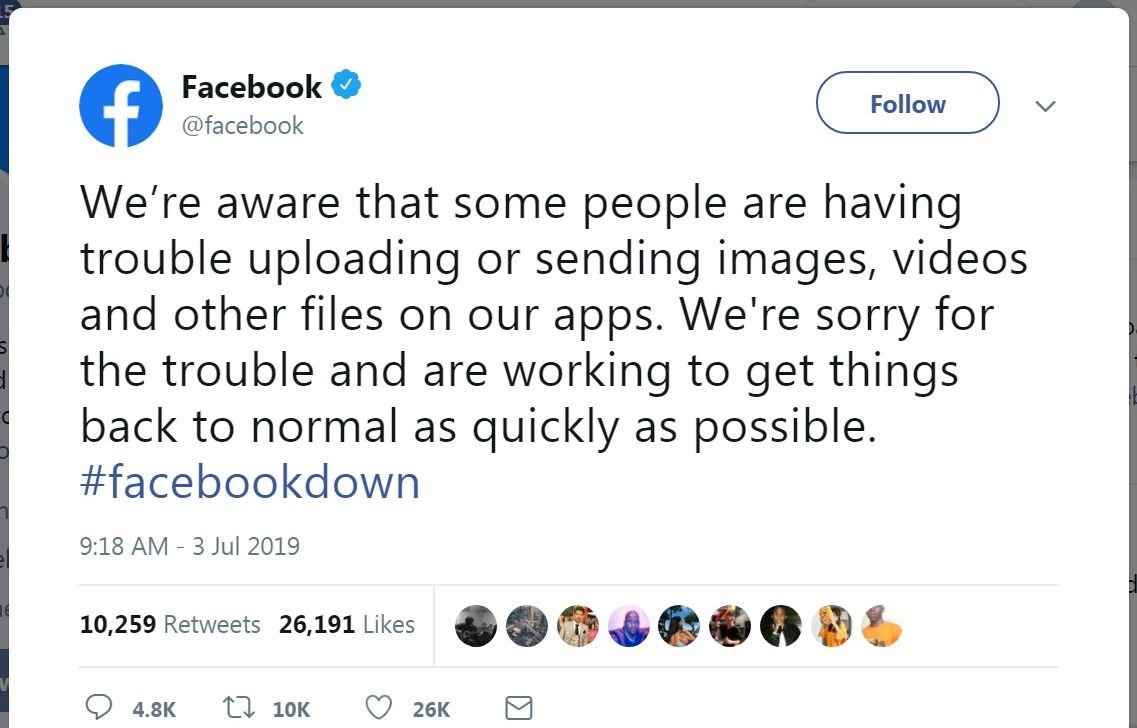
Task: Retweet using the retweet arrows icon
Action: click(238, 707)
